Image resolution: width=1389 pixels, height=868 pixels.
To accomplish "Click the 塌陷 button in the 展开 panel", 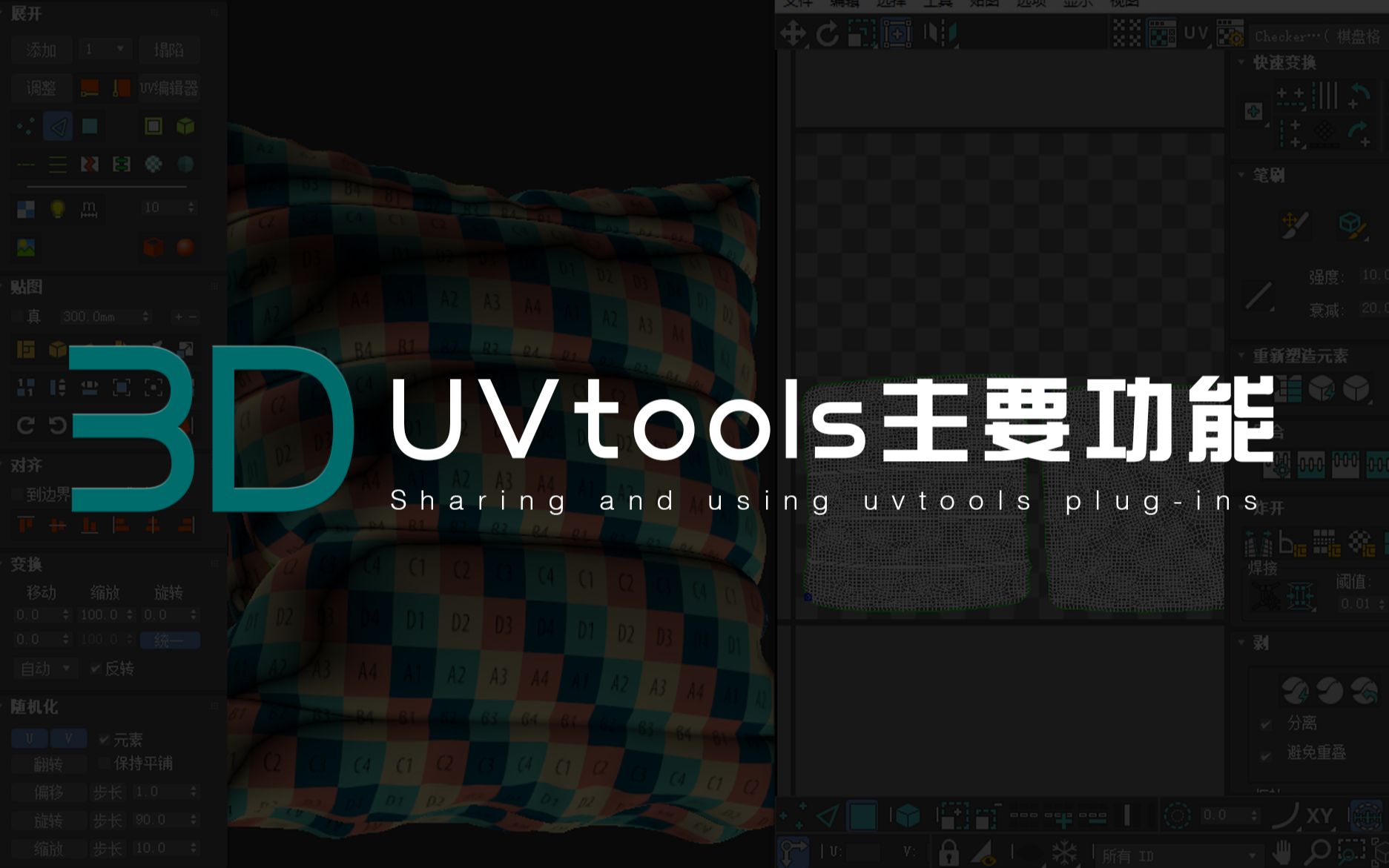I will pos(169,50).
